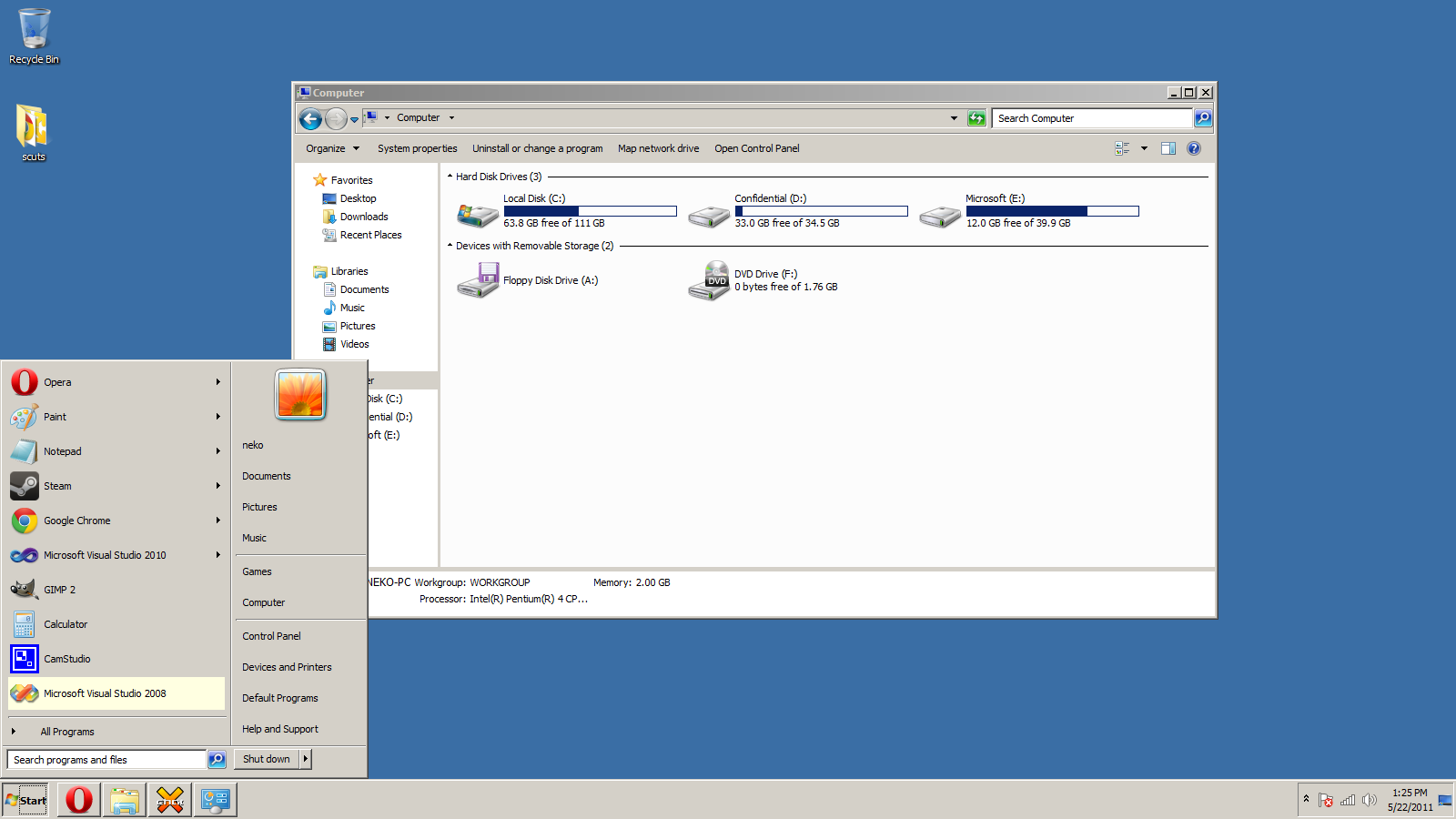Open Windows Explorer from the taskbar

125,800
